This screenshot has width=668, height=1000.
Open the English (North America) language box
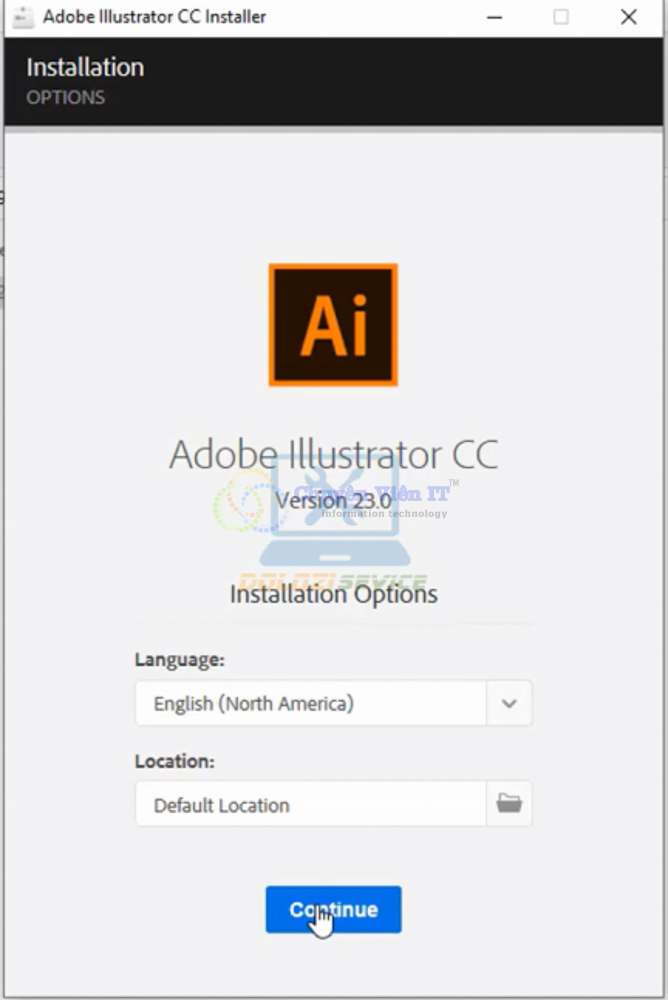point(310,704)
